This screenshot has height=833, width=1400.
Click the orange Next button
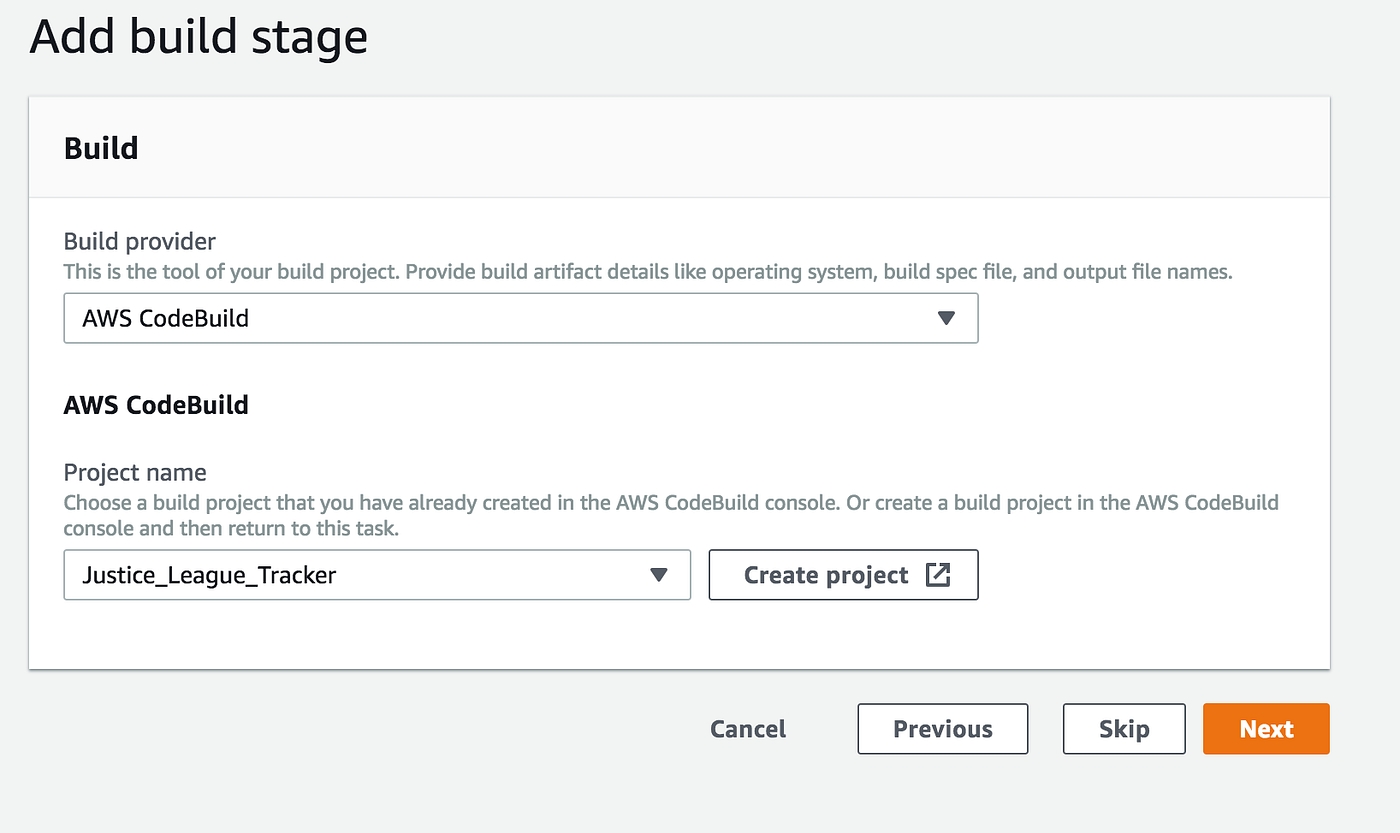pos(1265,729)
